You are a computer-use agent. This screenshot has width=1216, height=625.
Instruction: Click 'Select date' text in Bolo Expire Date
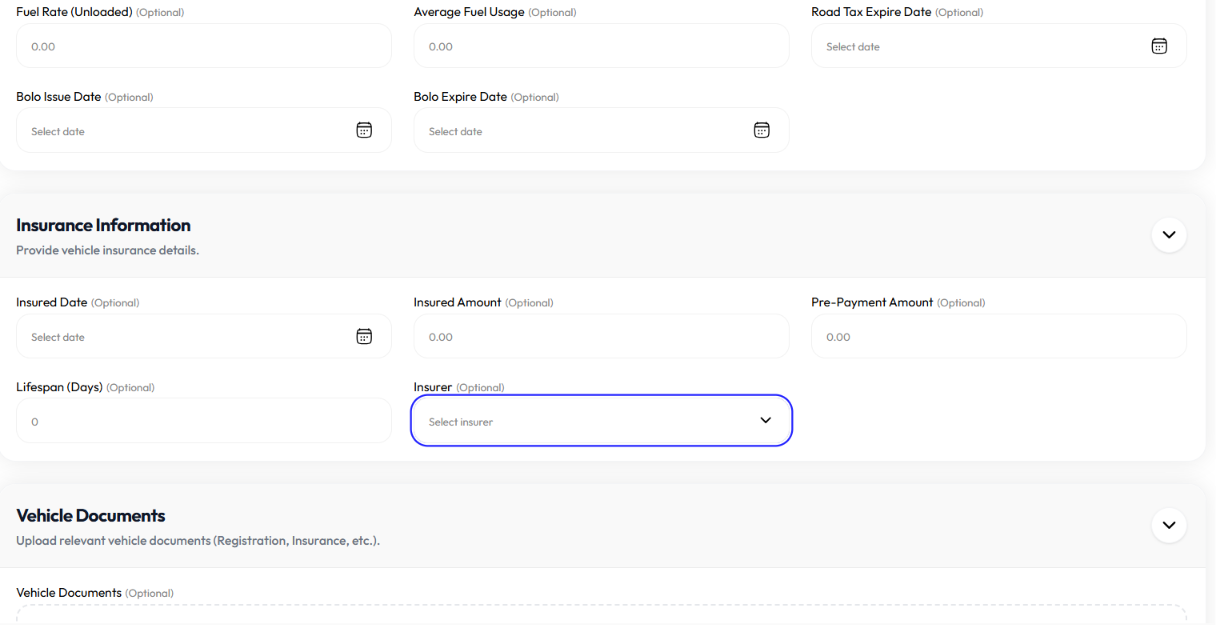[x=456, y=131]
